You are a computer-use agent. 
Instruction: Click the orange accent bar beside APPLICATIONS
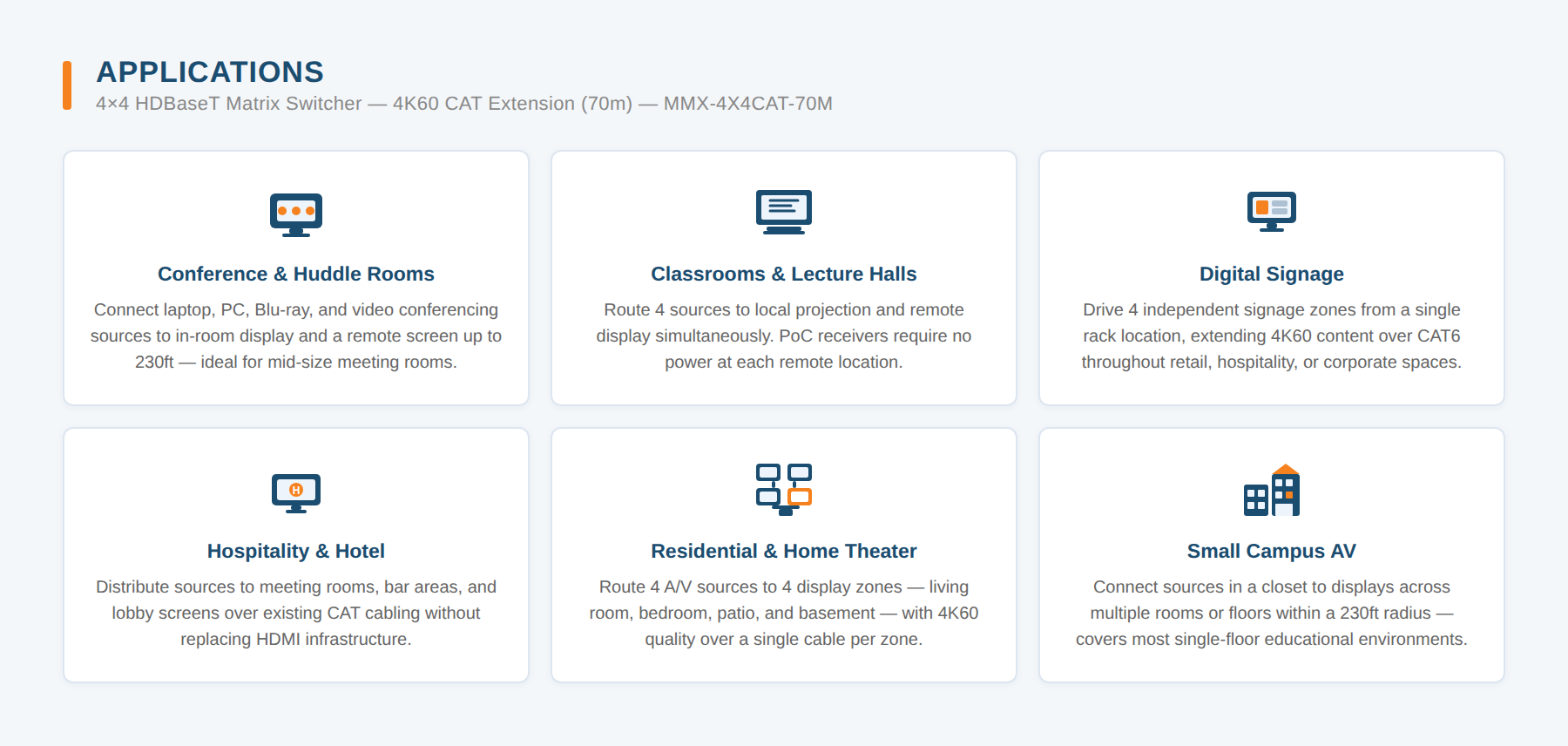67,85
